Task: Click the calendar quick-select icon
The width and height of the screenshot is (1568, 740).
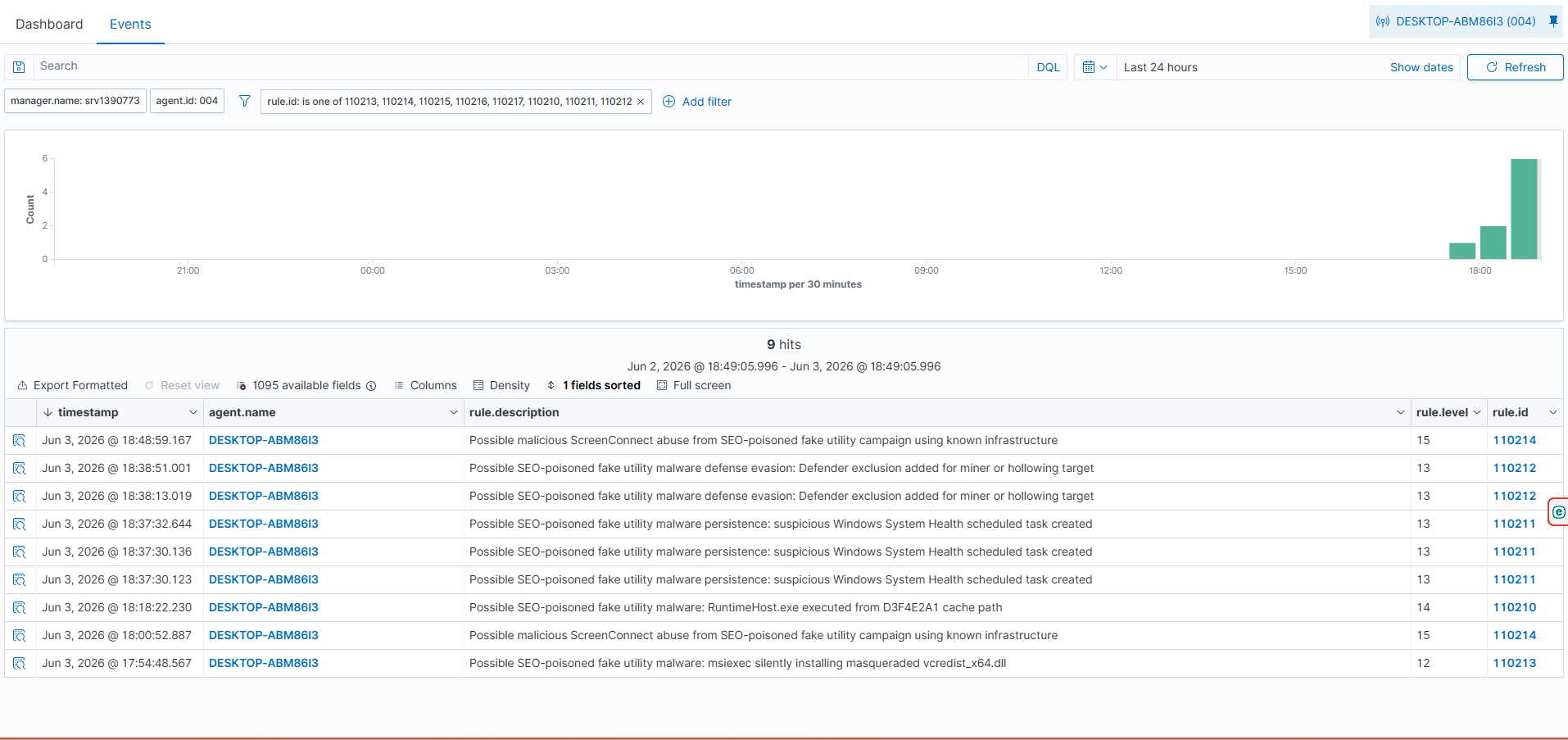Action: pyautogui.click(x=1089, y=67)
